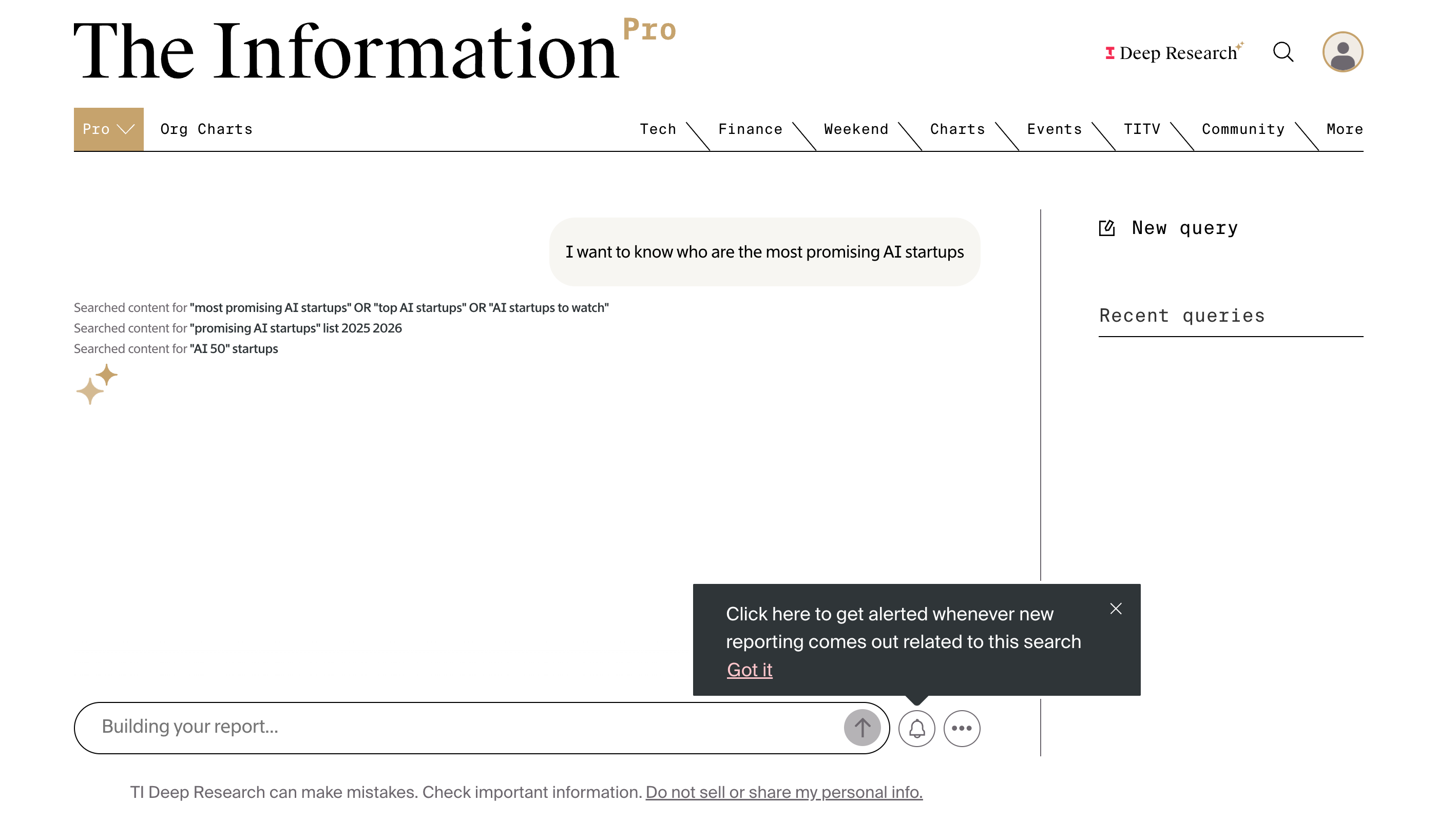Open the user profile avatar
This screenshot has height=822, width=1456.
pyautogui.click(x=1343, y=52)
